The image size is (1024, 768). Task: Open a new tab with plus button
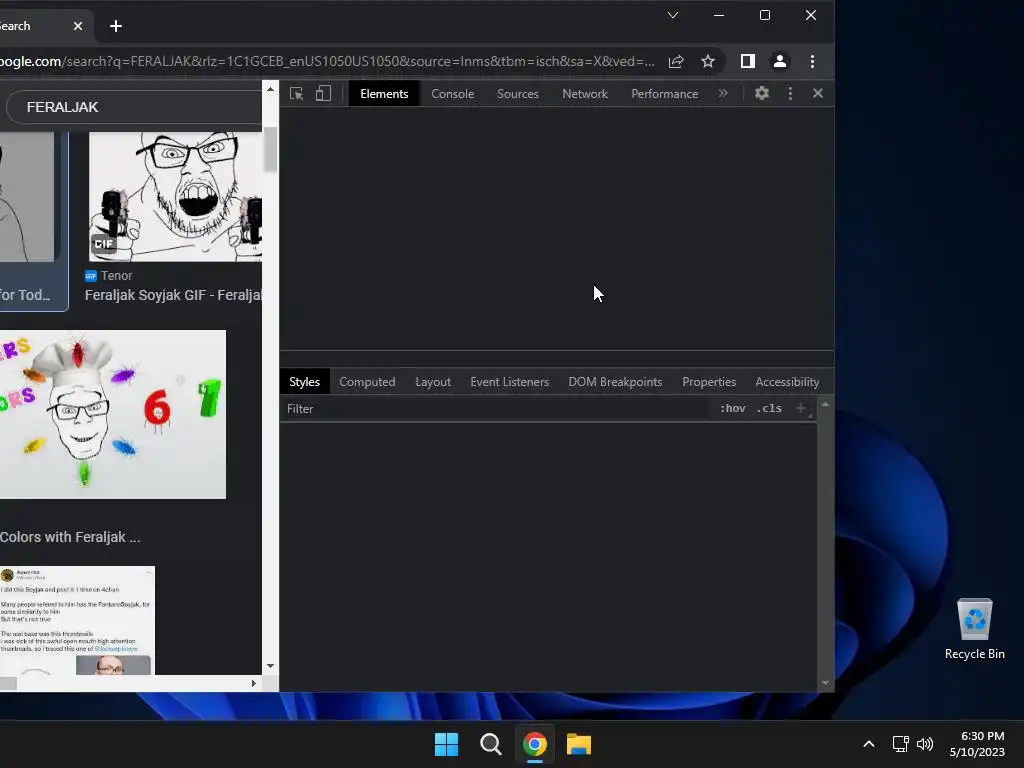[116, 26]
